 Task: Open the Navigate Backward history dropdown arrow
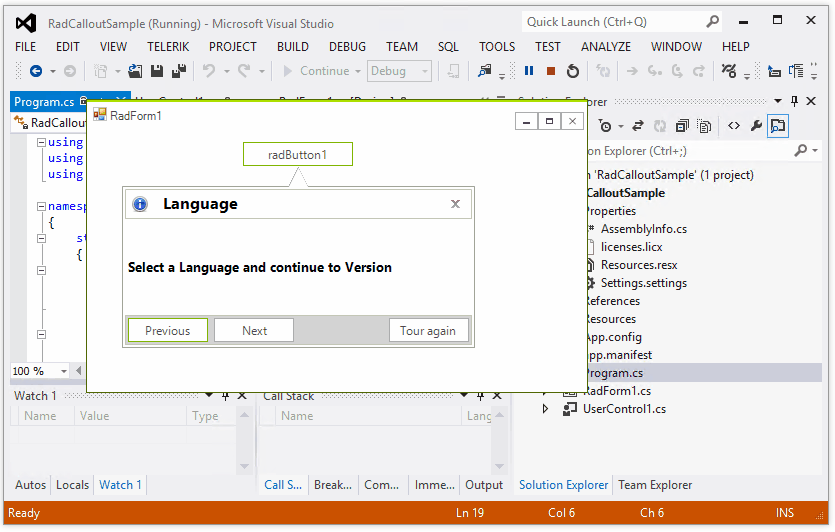click(53, 71)
